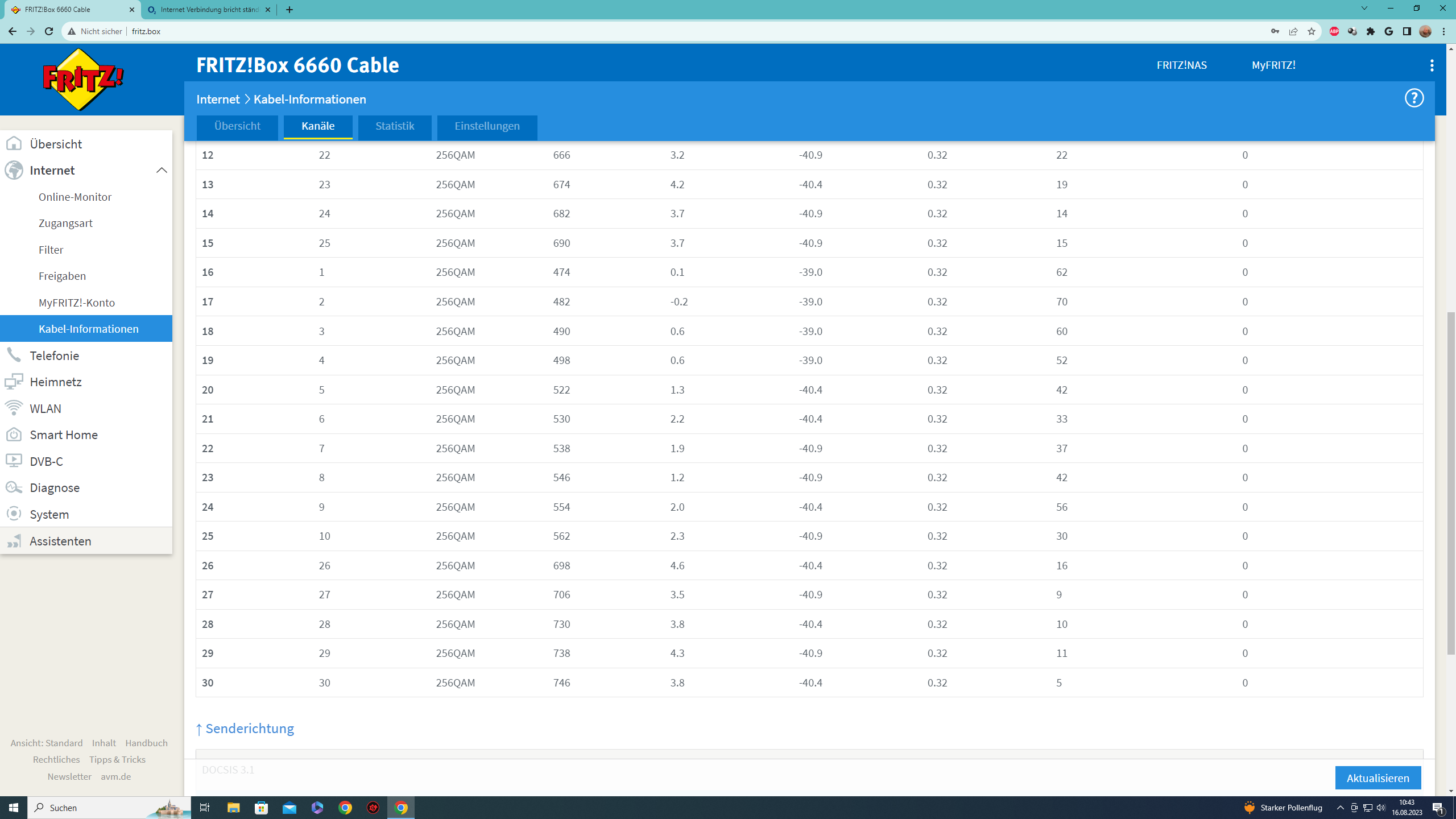This screenshot has height=819, width=1456.
Task: Open FRITZ!NAS link
Action: pyautogui.click(x=1181, y=65)
